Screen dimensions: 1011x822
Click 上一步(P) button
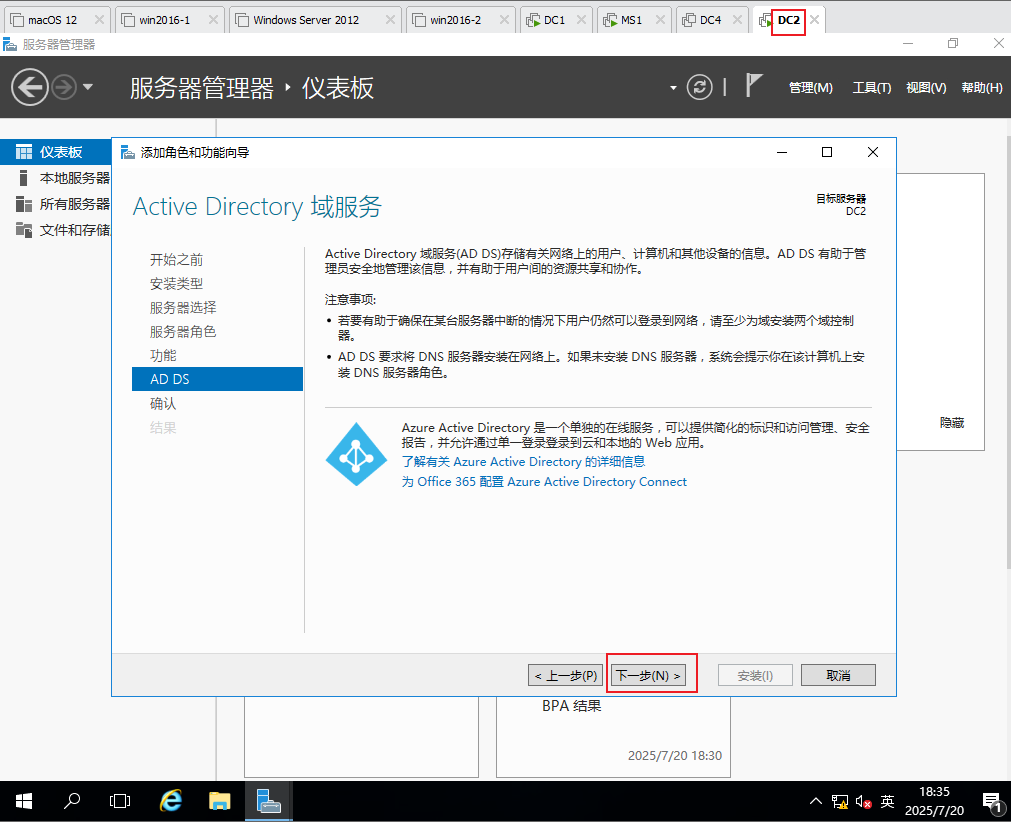point(565,675)
